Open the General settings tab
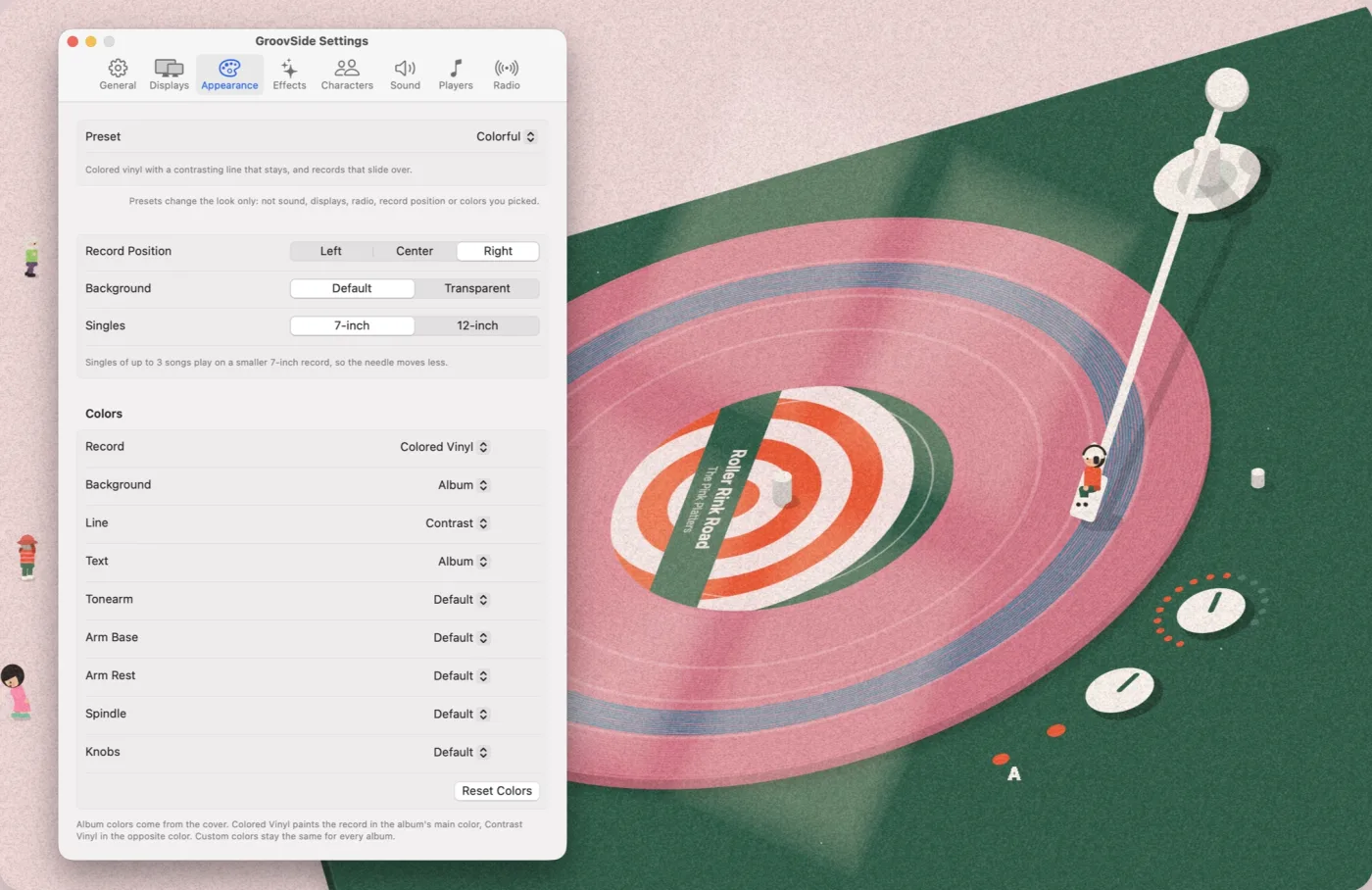This screenshot has height=890, width=1372. [118, 74]
